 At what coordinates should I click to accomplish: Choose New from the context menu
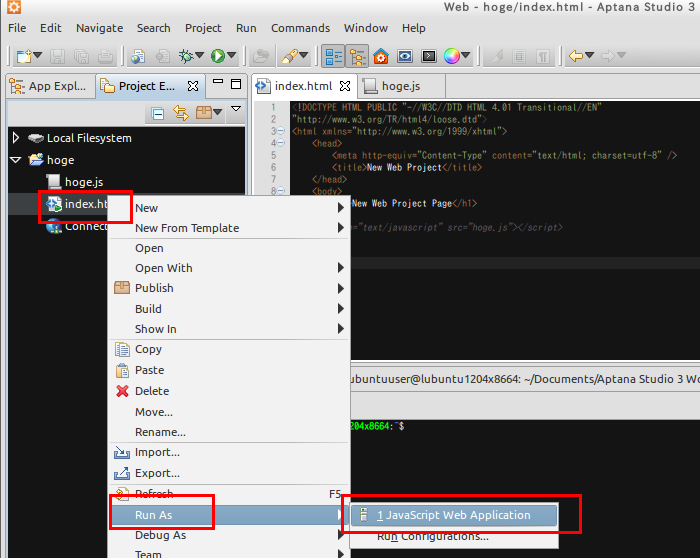pyautogui.click(x=229, y=208)
